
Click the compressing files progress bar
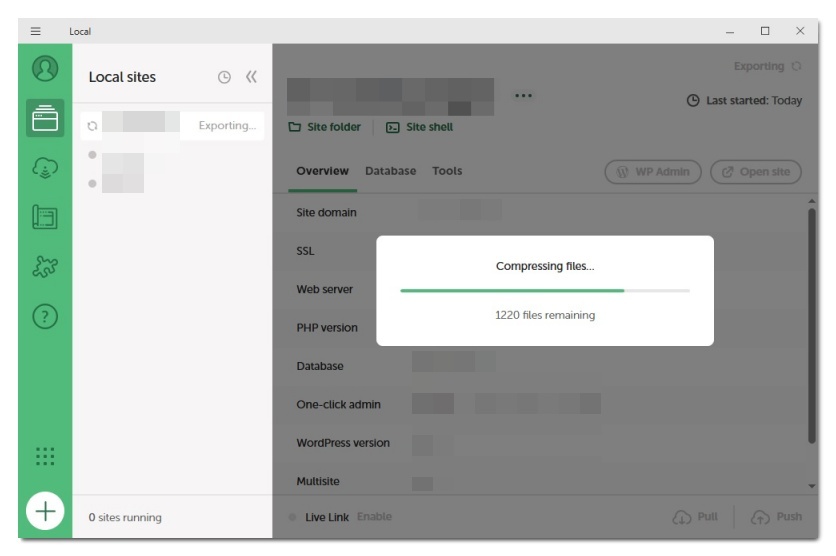[544, 290]
